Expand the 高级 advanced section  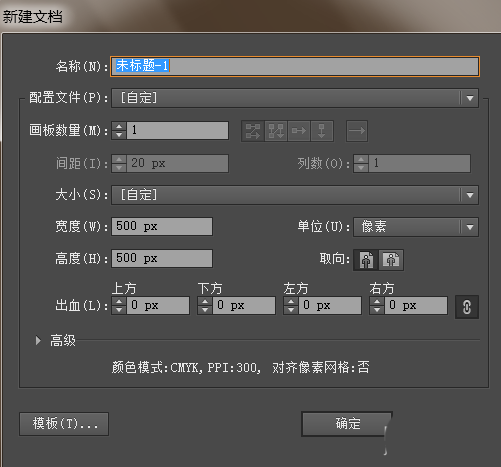pos(38,340)
